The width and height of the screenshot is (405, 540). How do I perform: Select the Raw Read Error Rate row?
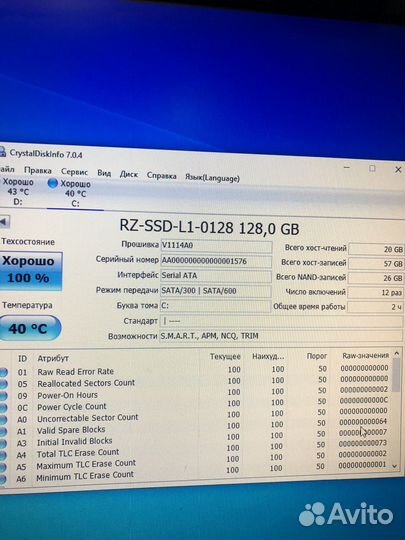[x=196, y=370]
